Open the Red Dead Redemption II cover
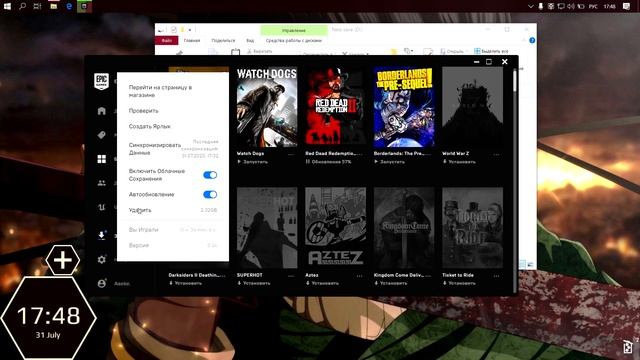The width and height of the screenshot is (640, 360). [x=336, y=107]
